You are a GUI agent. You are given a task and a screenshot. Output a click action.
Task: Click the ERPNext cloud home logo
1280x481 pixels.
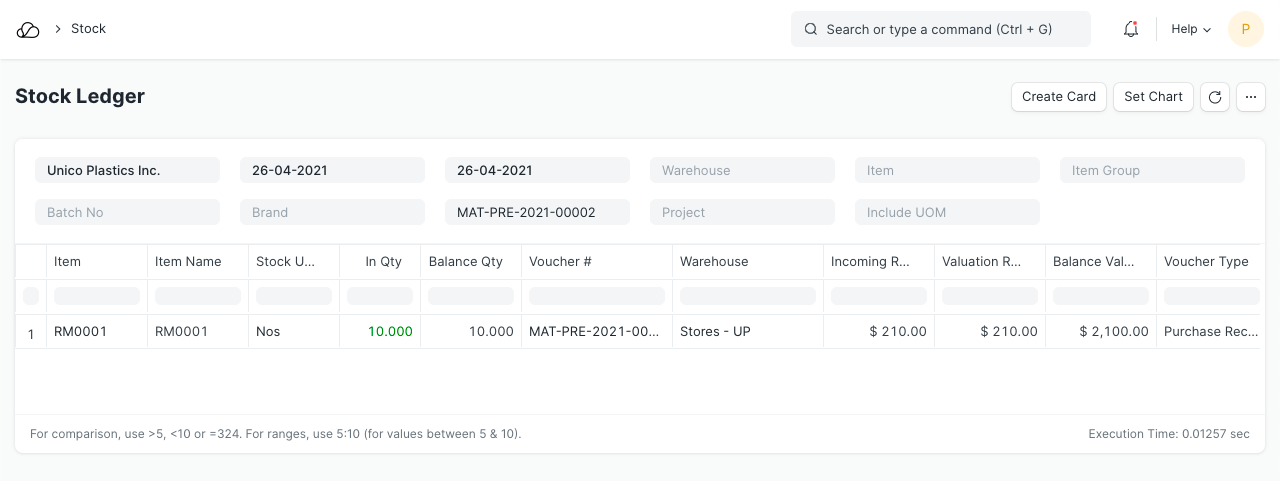28,30
